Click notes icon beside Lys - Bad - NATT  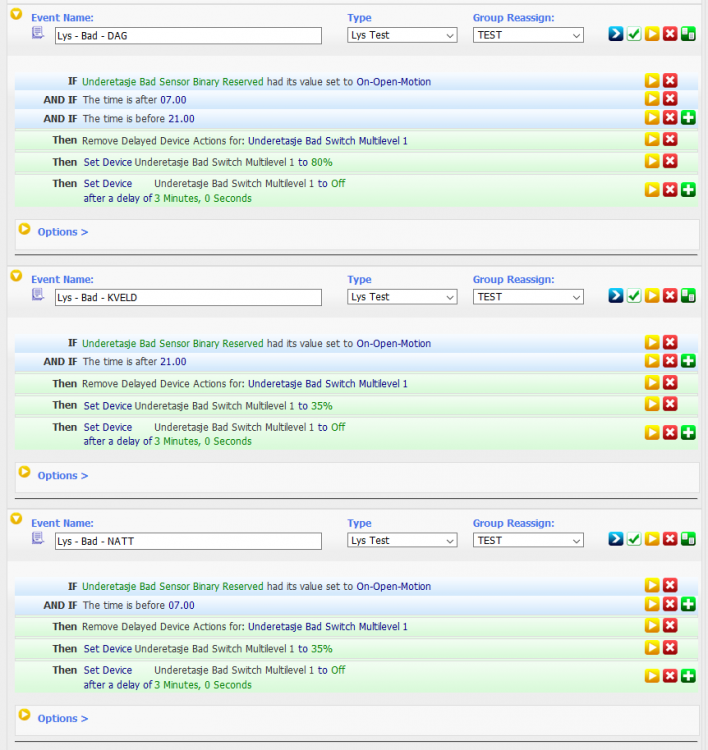[x=38, y=540]
